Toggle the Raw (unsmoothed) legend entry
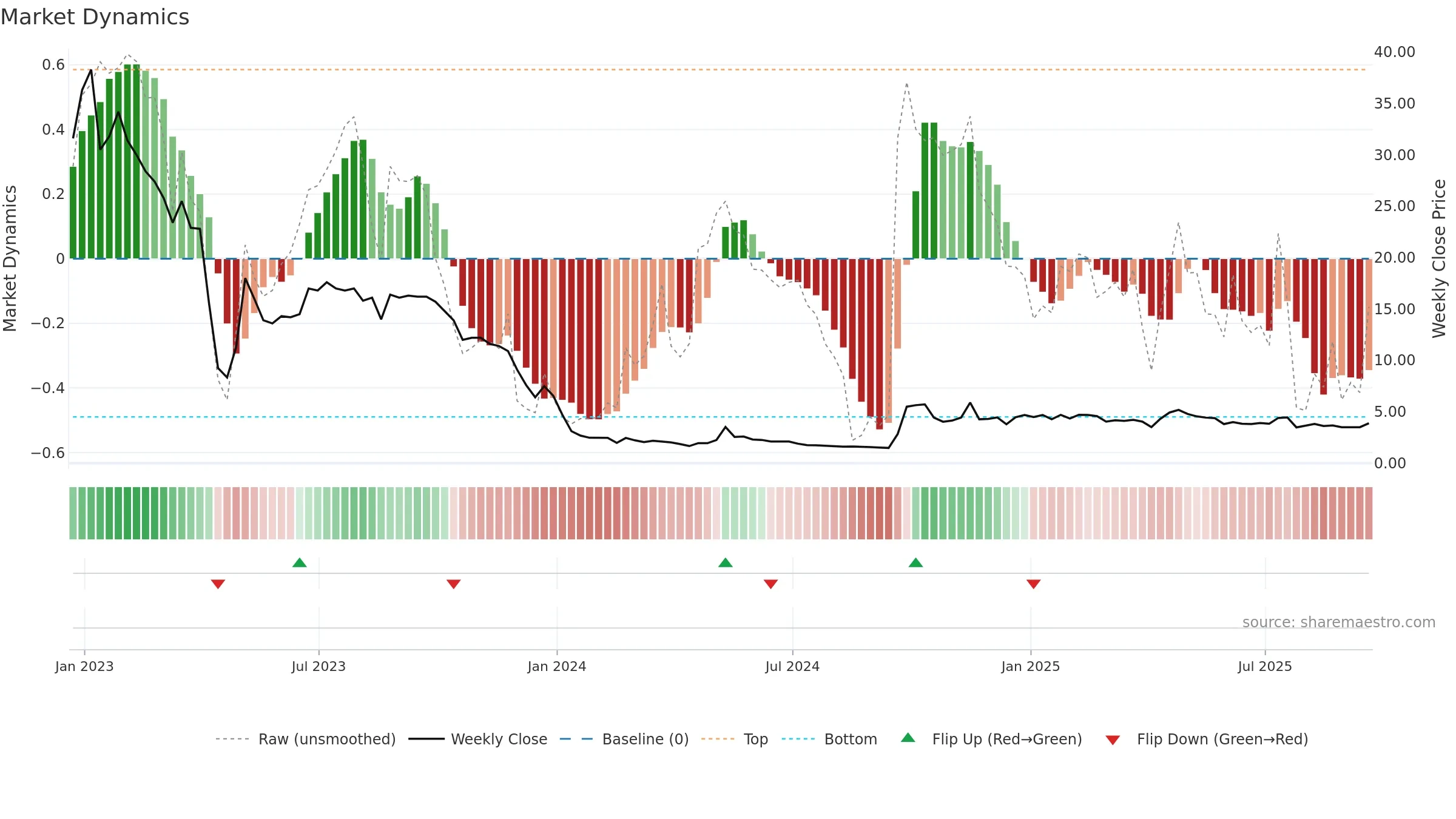Viewport: 1456px width, 819px height. (306, 739)
